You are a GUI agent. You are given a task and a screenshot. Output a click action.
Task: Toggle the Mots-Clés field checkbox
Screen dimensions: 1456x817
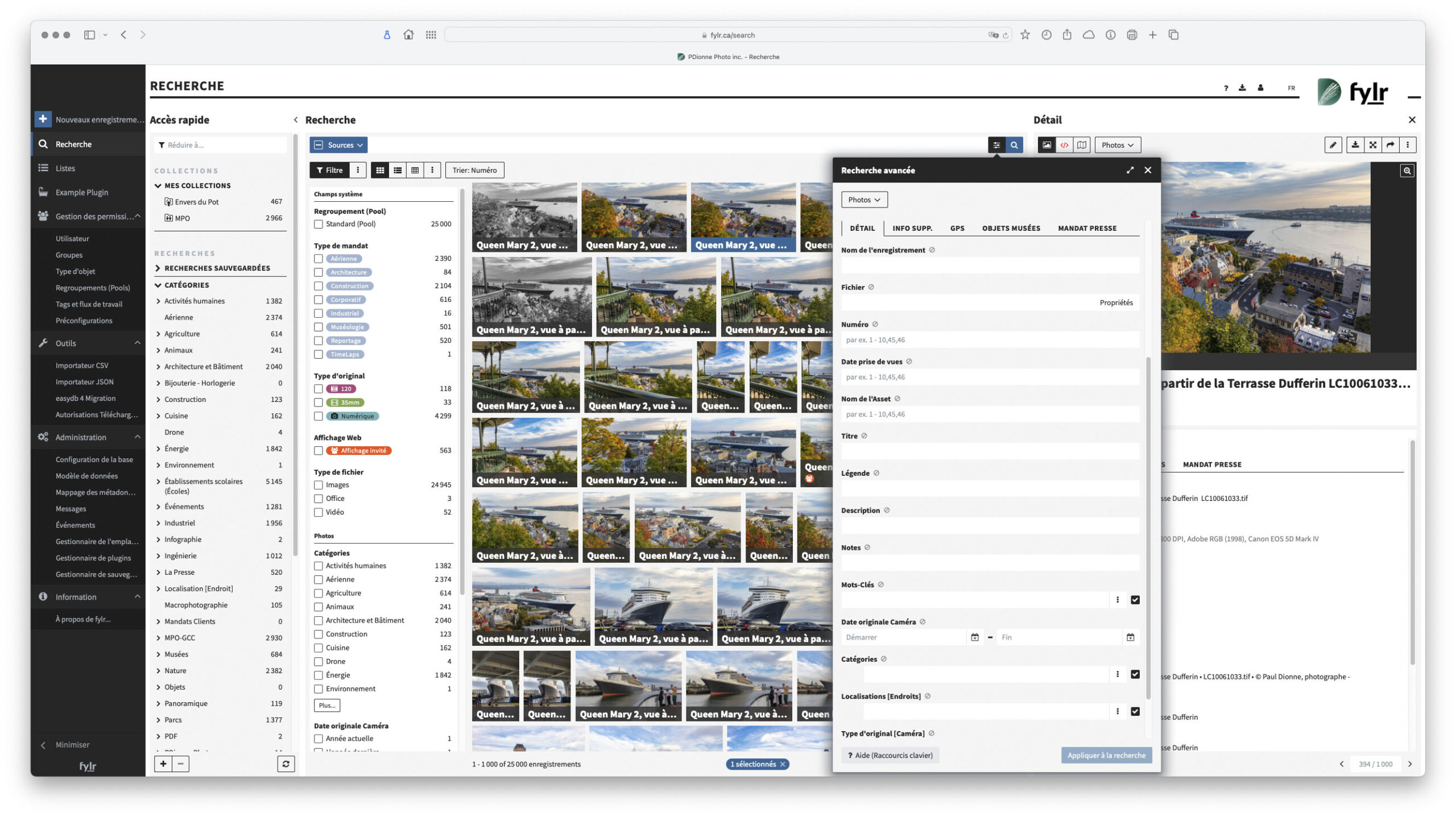(1135, 600)
